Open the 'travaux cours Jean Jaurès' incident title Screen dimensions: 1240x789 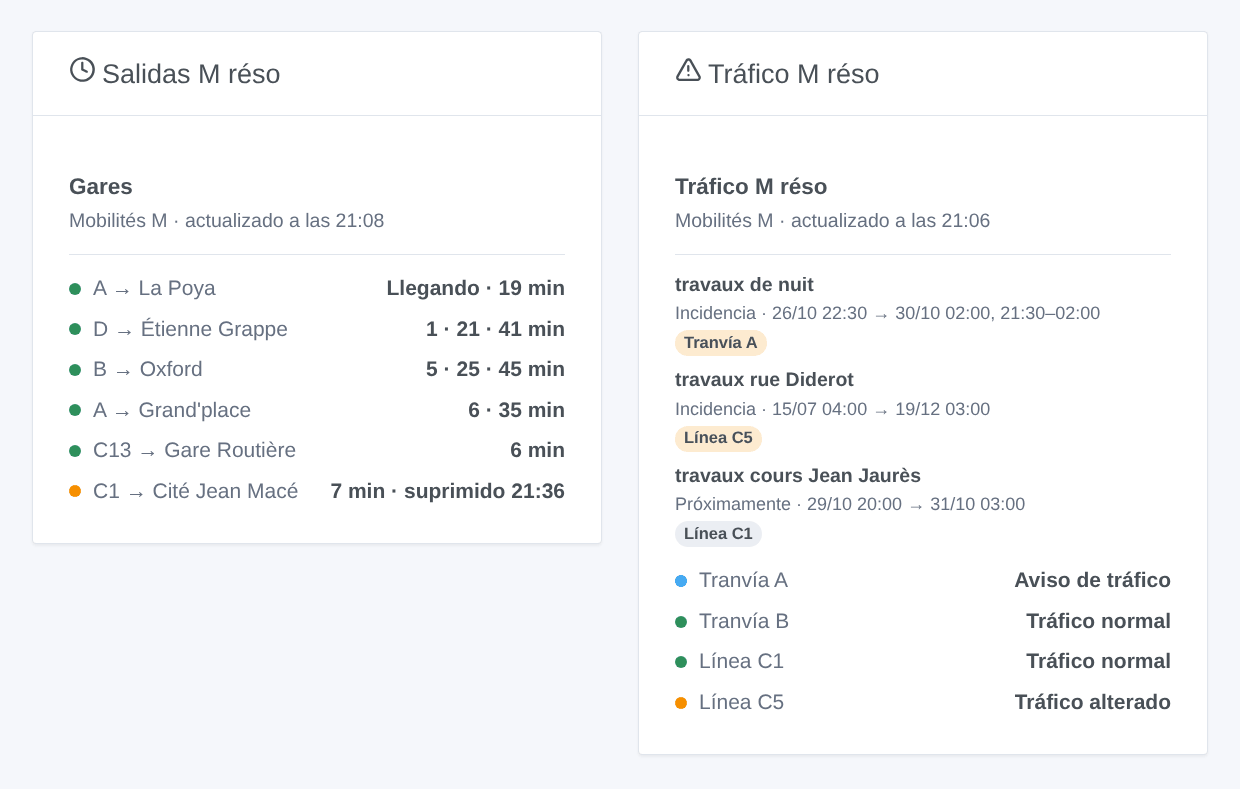[x=798, y=476]
